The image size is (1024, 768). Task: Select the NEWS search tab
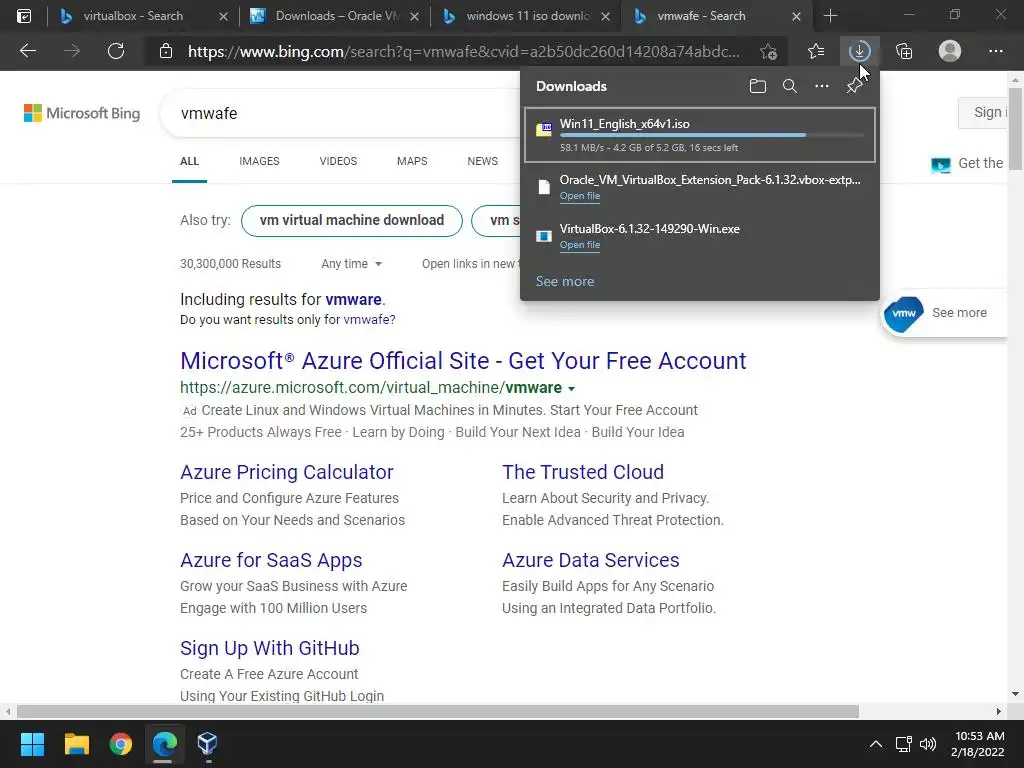point(483,161)
